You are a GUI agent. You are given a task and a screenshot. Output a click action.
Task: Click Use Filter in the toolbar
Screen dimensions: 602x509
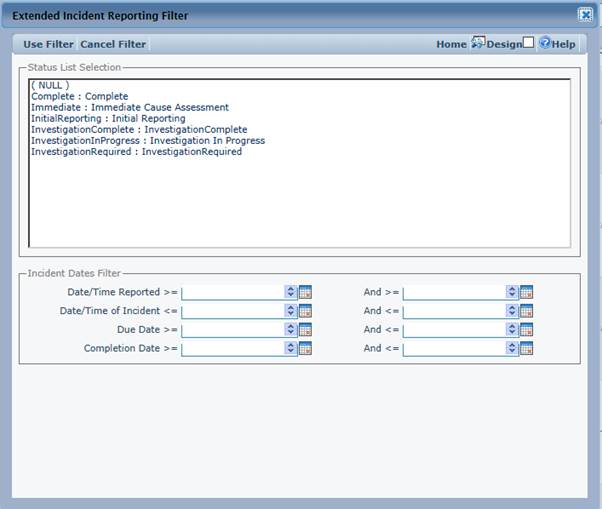coord(48,44)
